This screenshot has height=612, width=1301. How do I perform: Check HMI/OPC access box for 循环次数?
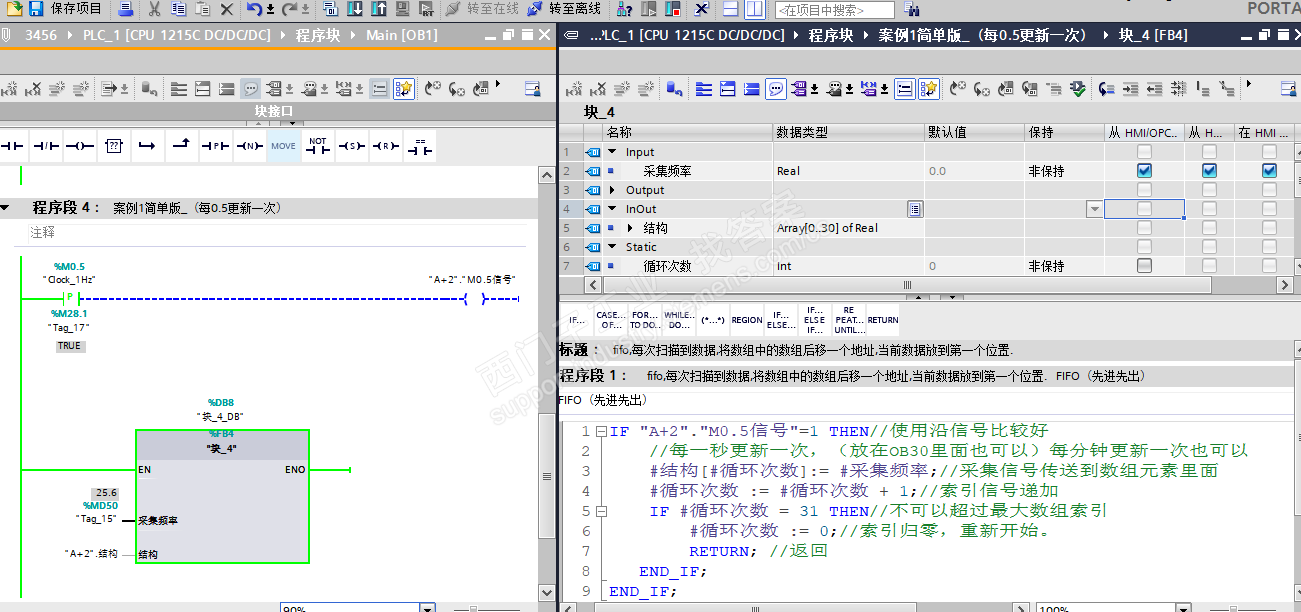click(x=1144, y=266)
